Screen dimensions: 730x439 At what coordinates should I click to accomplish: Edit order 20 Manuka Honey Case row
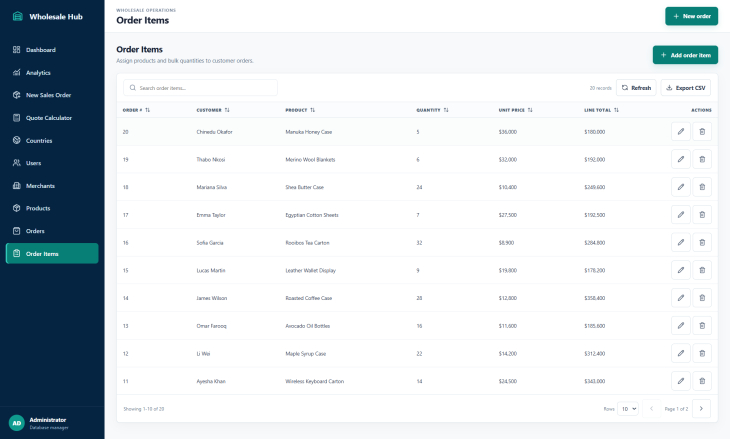[x=680, y=132]
